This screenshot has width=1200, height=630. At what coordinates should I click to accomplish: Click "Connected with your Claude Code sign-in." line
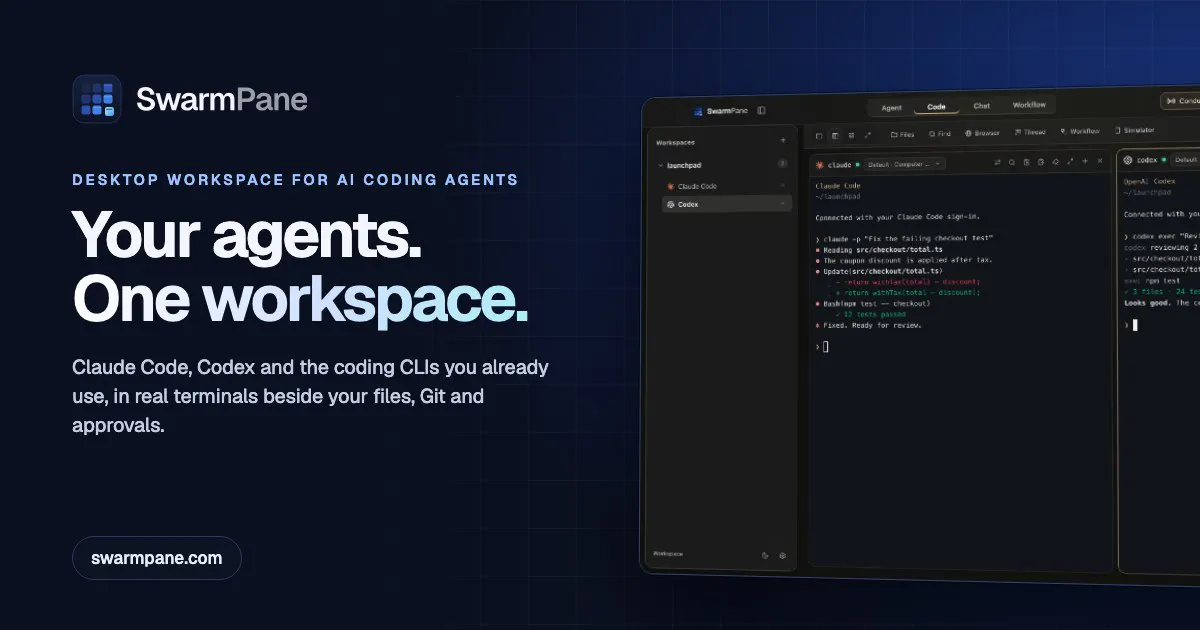pos(899,216)
